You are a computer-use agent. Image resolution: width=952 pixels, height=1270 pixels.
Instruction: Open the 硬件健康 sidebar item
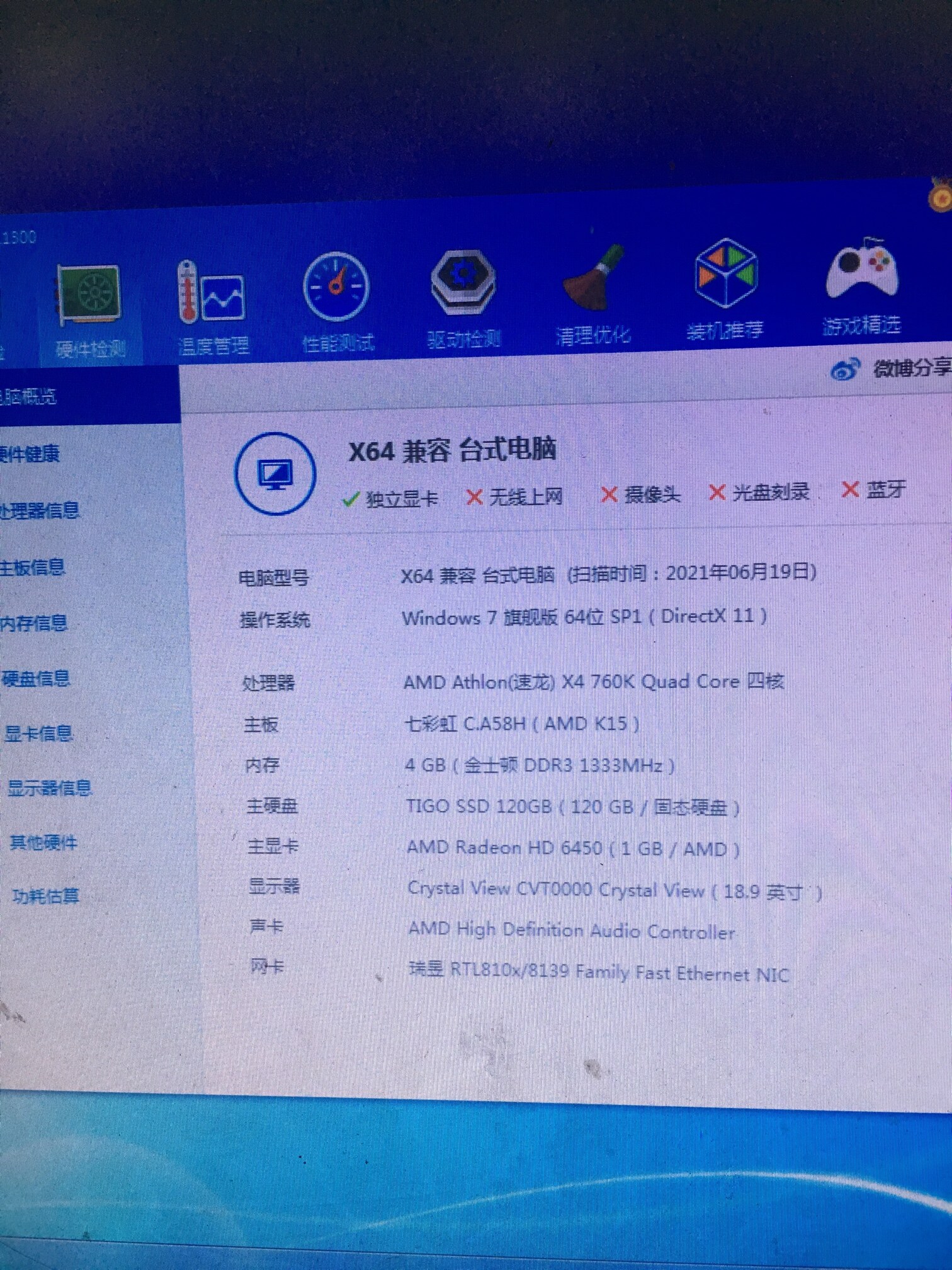30,454
